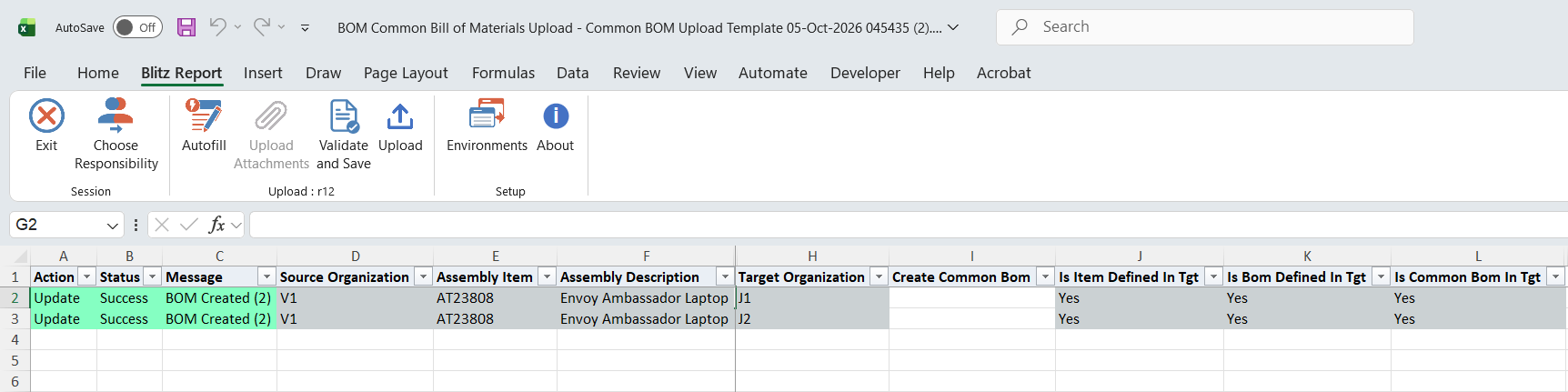Run the Autofill tool
The image size is (1568, 392).
[x=204, y=125]
